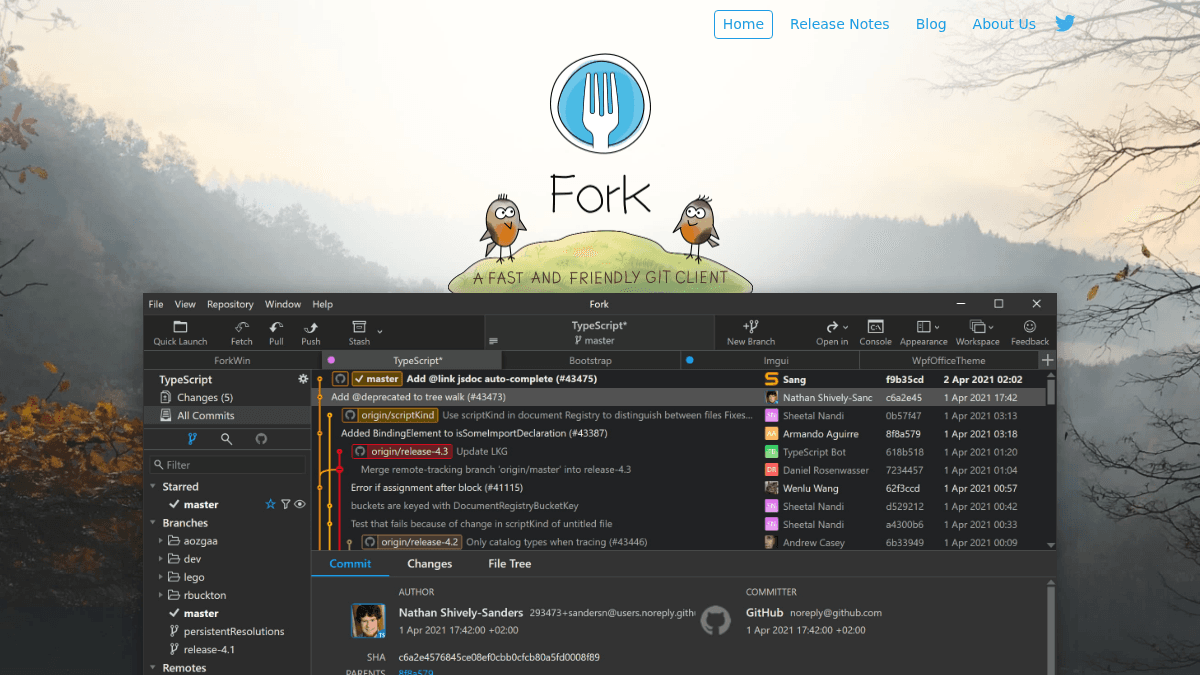Click the GitHub icon beside master label
The image size is (1200, 675).
pos(340,379)
